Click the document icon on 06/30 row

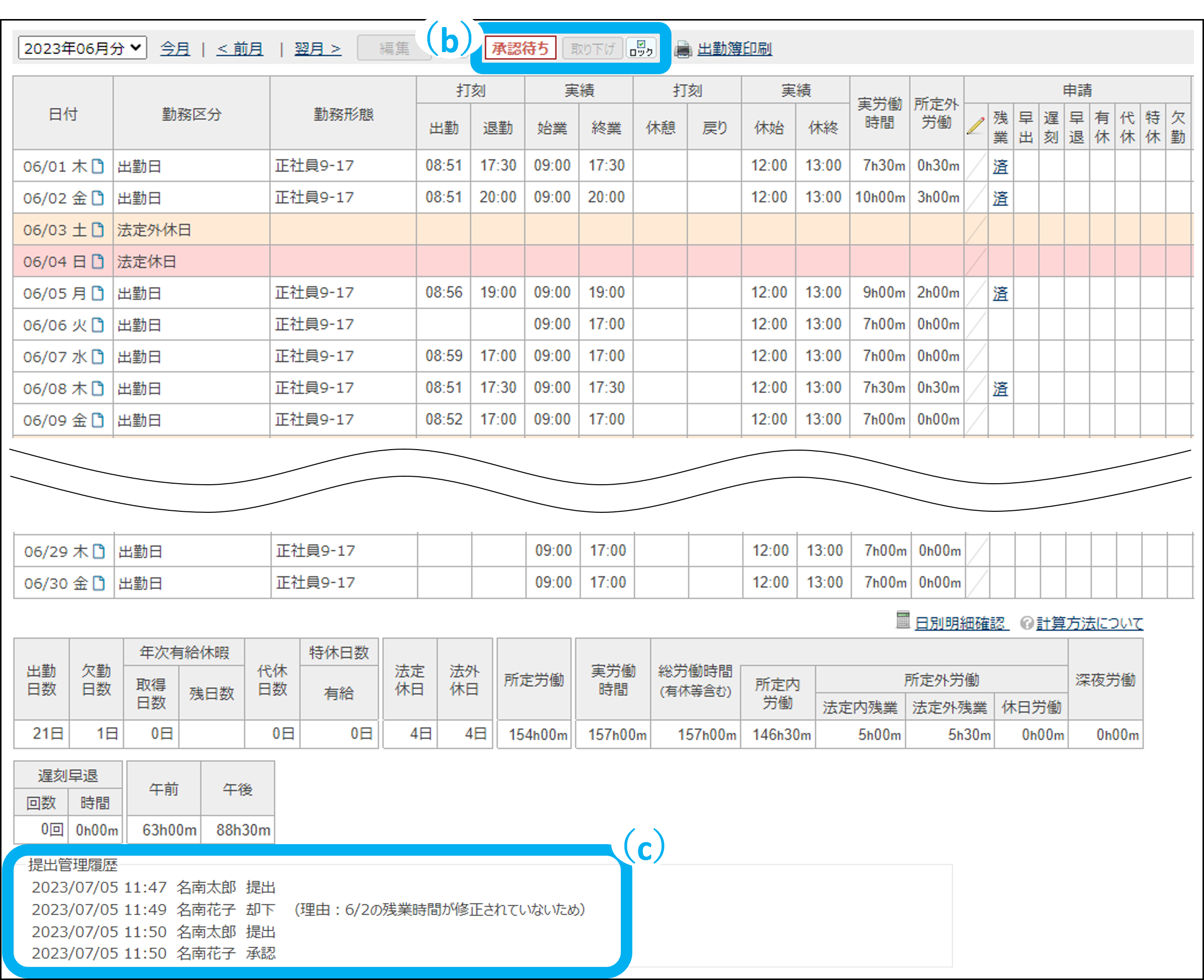tap(99, 582)
